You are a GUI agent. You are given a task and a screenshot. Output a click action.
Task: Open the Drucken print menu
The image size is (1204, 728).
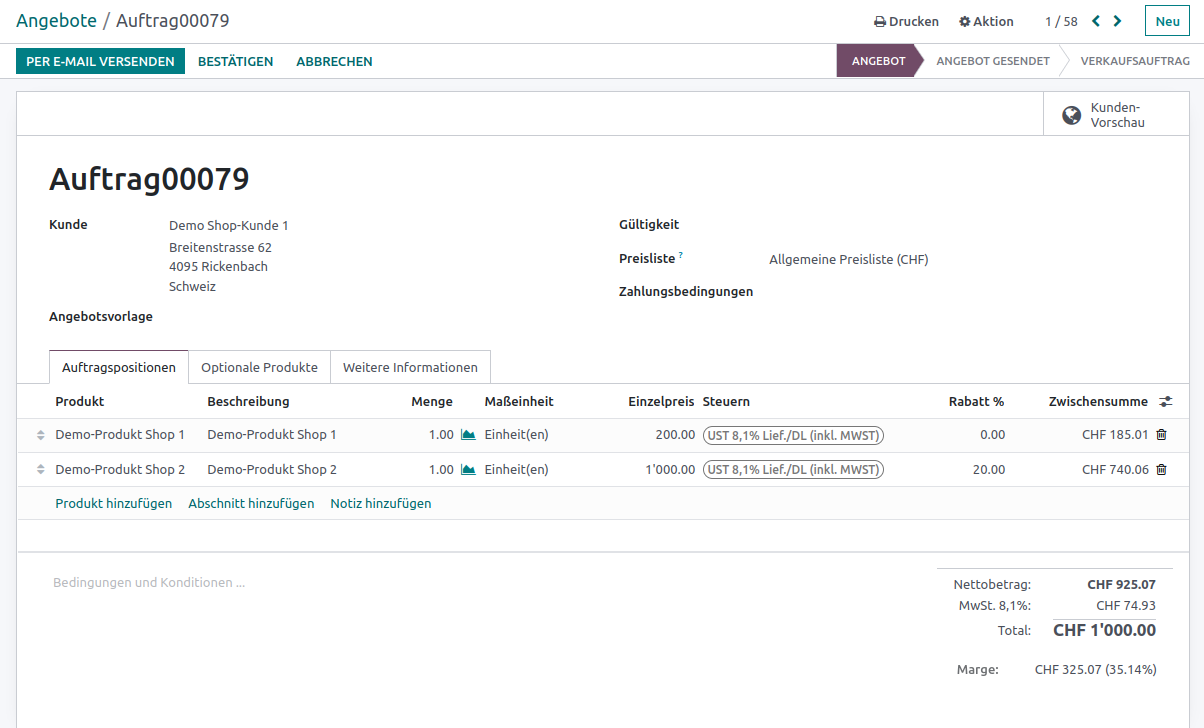coord(906,21)
